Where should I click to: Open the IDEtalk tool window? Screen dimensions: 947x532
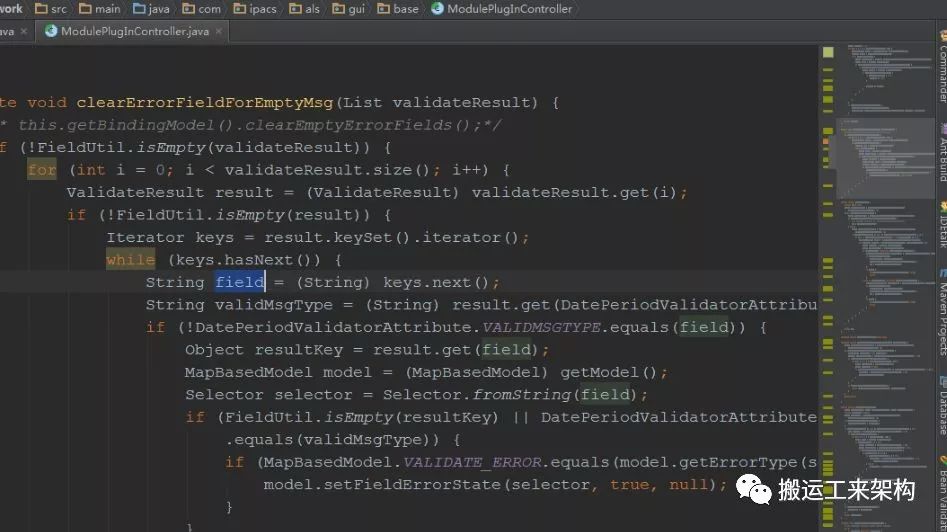coord(942,225)
